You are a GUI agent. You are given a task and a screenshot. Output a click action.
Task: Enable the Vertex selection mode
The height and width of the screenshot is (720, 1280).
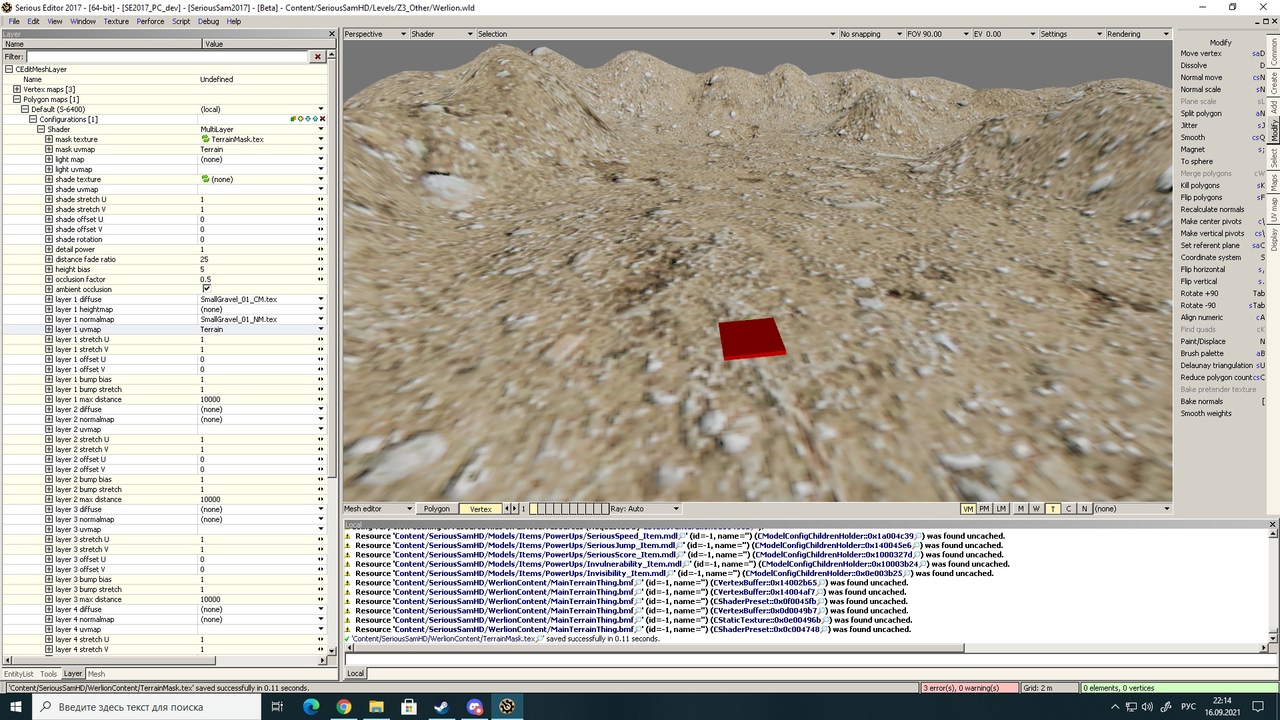(480, 509)
